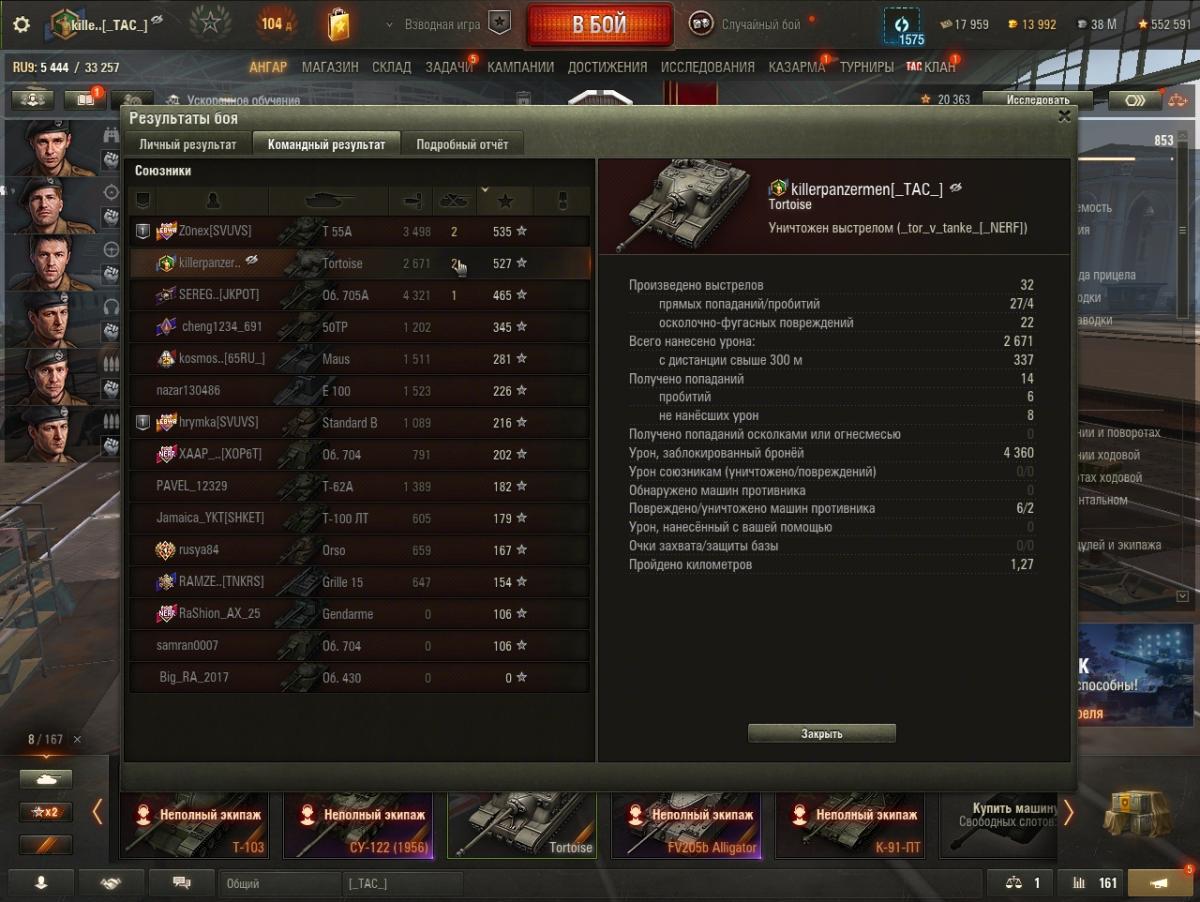1200x902 pixels.
Task: Open the settings gear menu
Action: 21,25
